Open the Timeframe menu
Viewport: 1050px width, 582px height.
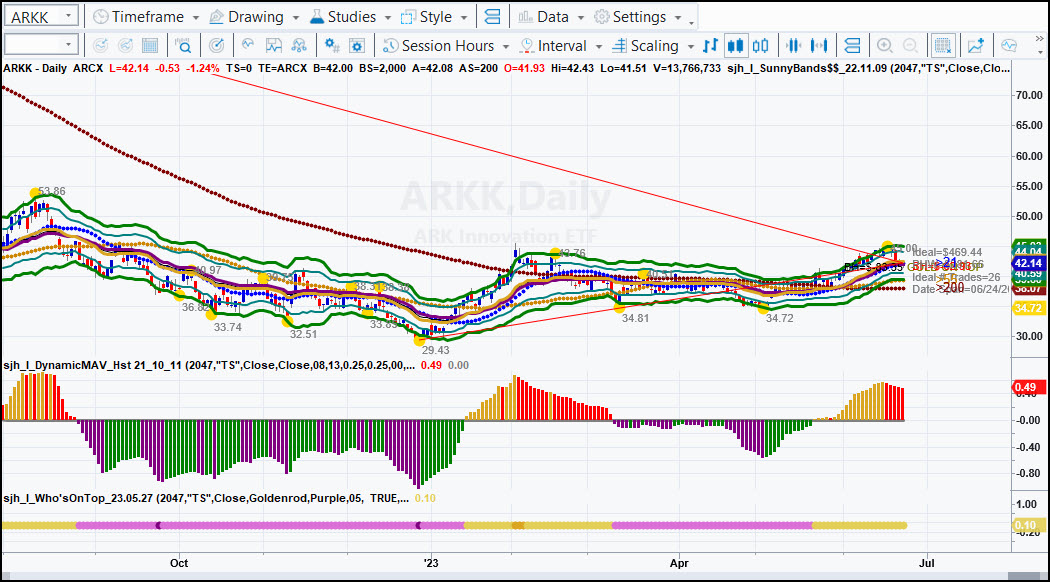click(x=147, y=17)
